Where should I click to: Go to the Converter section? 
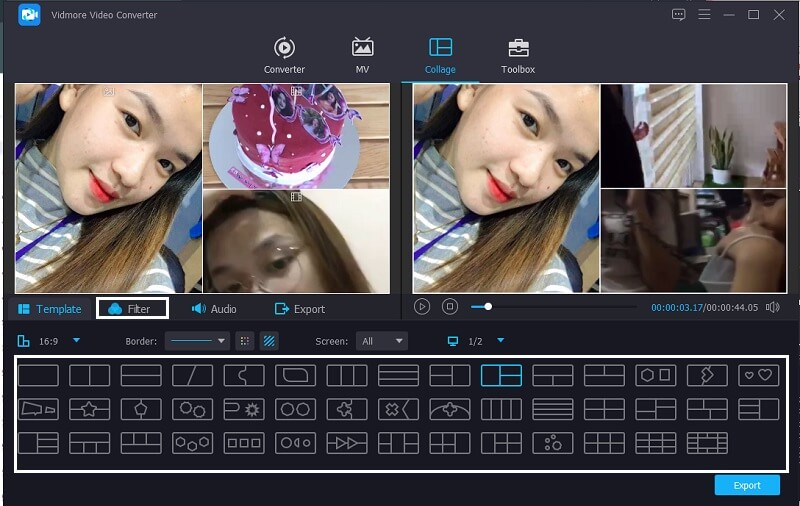[284, 56]
